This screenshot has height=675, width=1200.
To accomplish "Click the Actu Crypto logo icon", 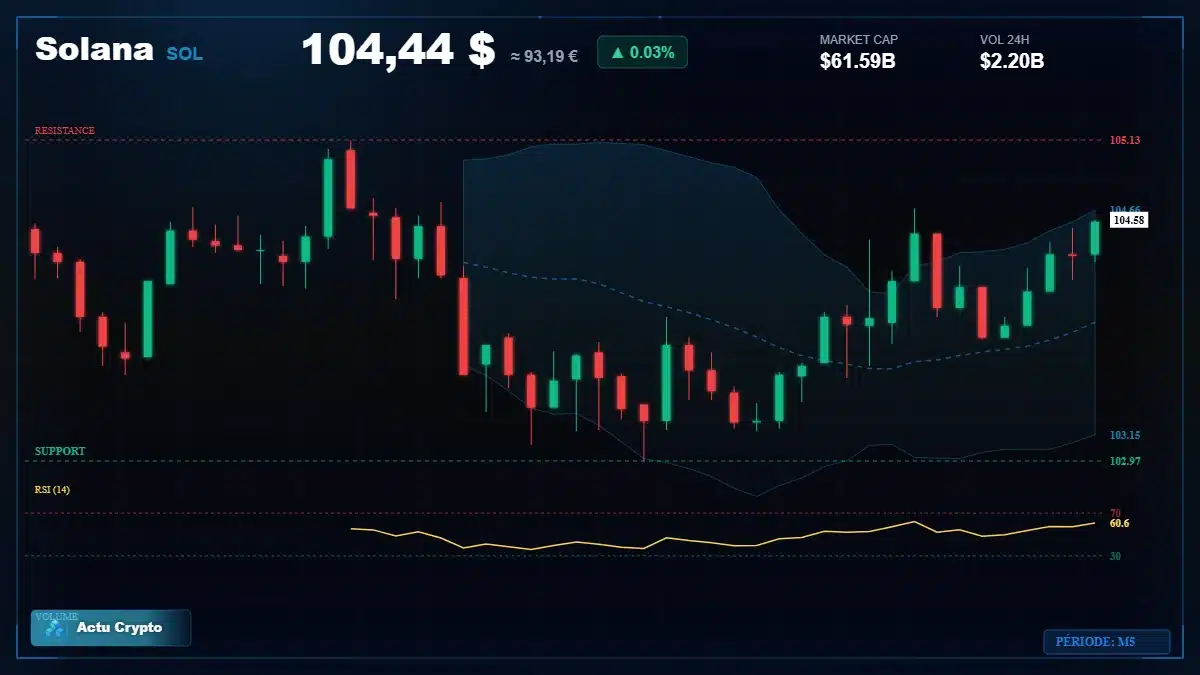I will (x=55, y=629).
